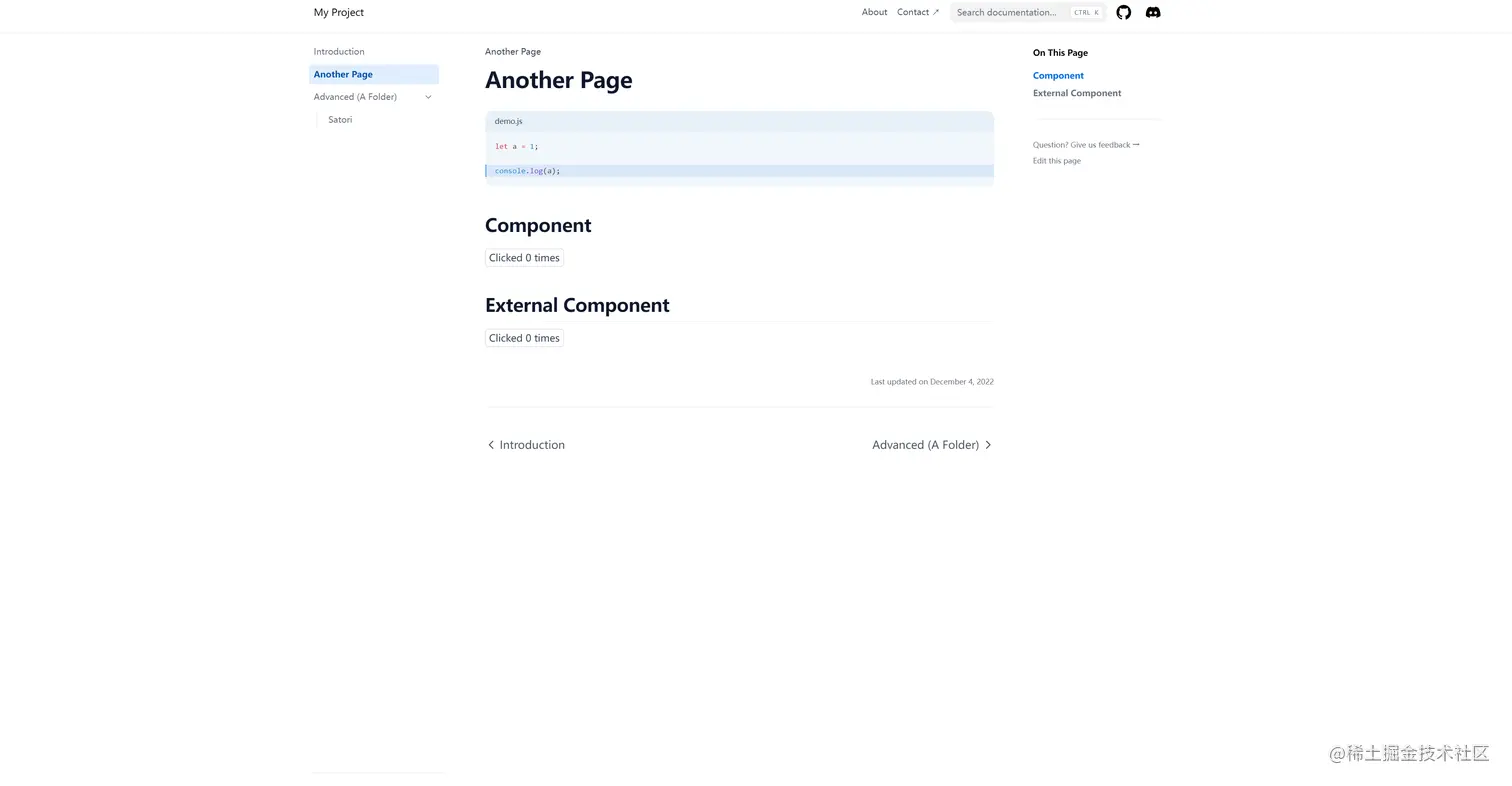This screenshot has width=1512, height=786.
Task: Click the Another Page main heading
Action: [x=558, y=80]
